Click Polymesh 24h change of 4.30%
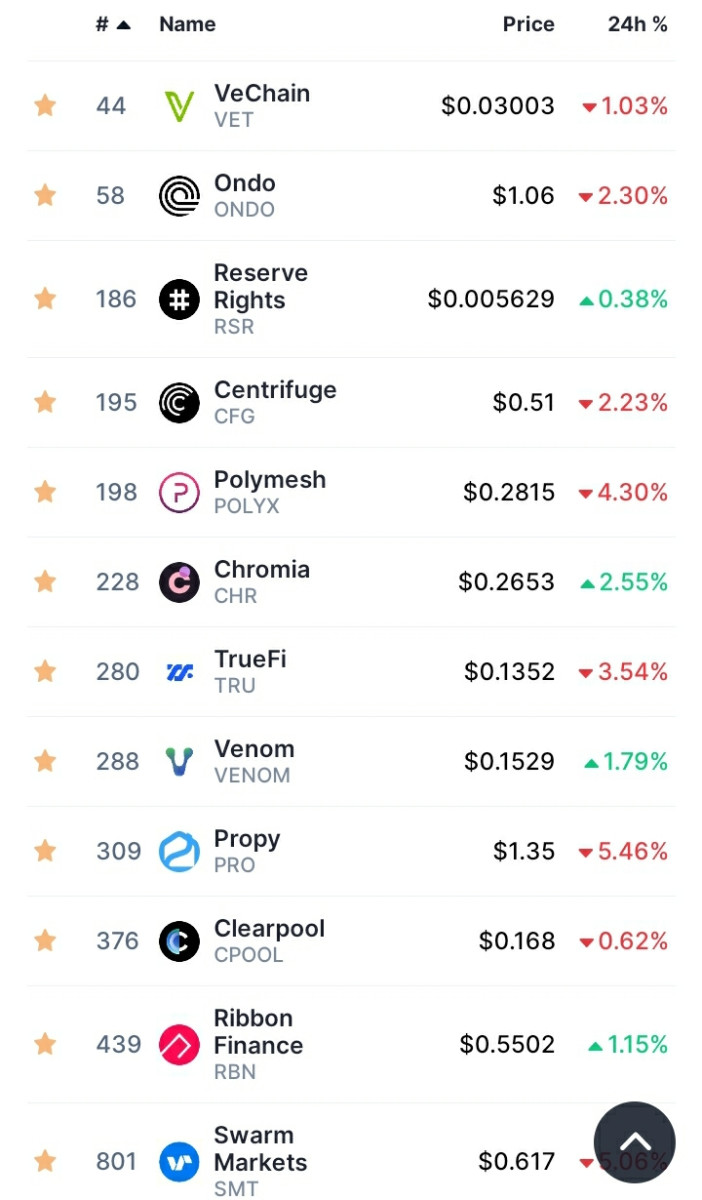702x1200 pixels. (x=623, y=492)
